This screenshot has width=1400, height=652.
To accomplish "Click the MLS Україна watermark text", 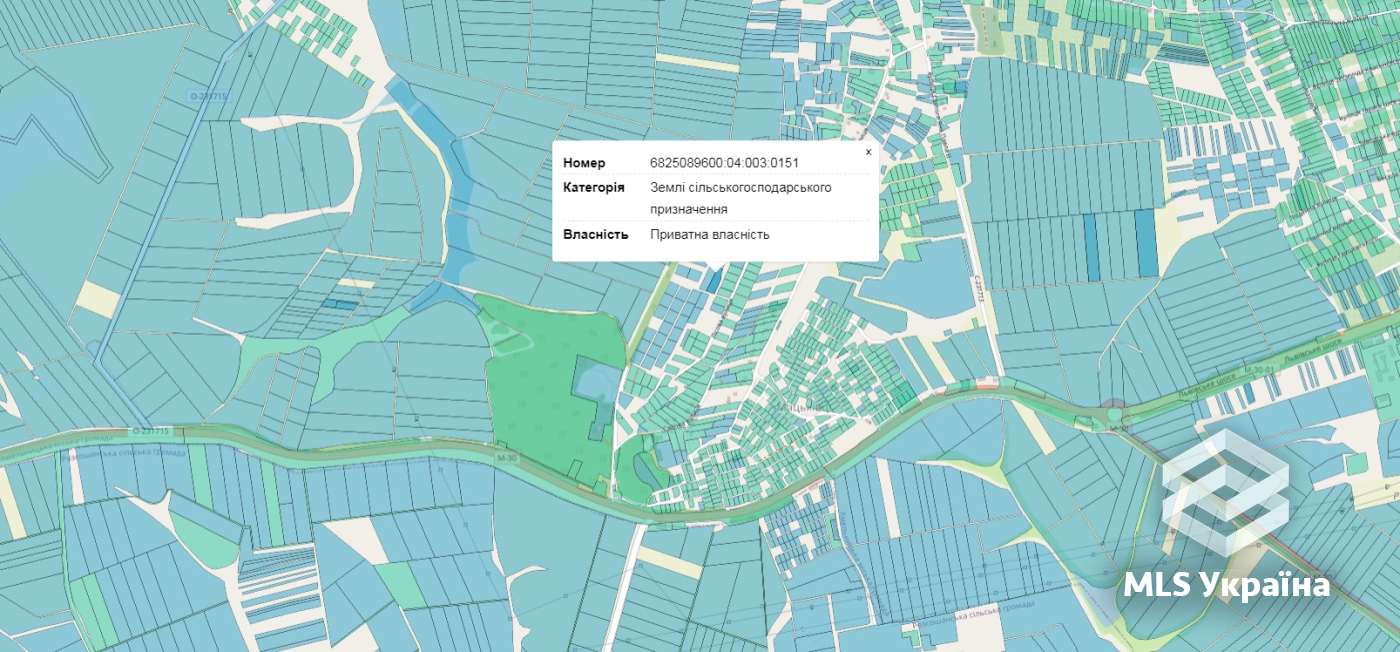I will [1227, 585].
